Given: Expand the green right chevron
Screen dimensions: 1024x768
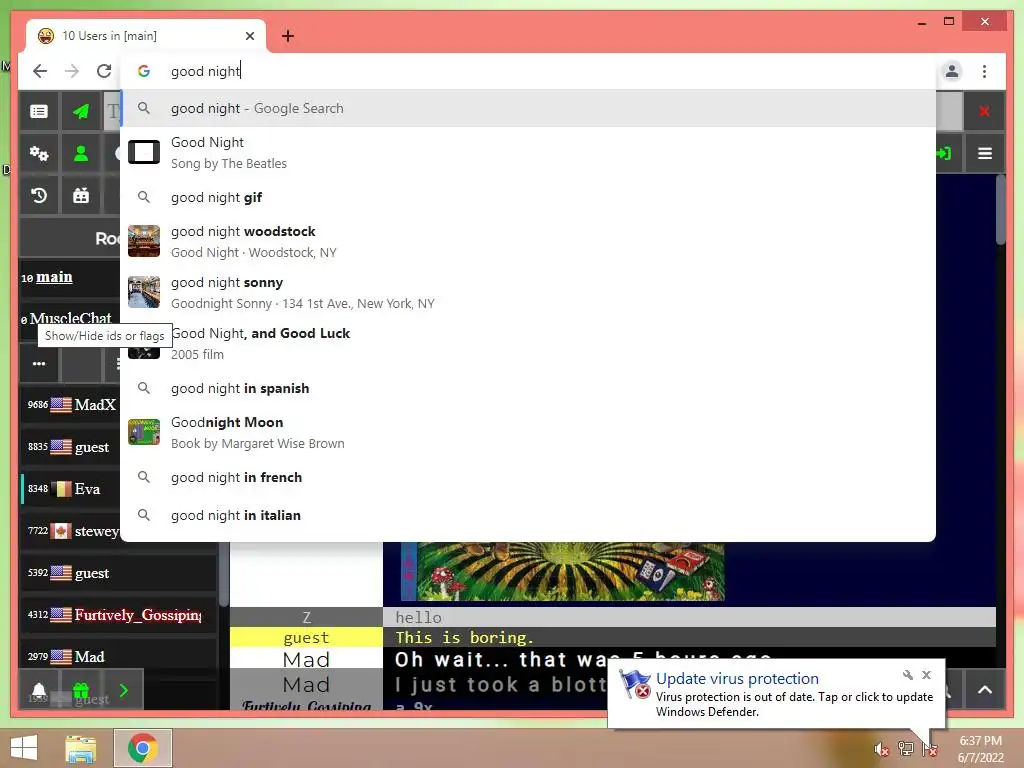Looking at the screenshot, I should click(x=124, y=690).
